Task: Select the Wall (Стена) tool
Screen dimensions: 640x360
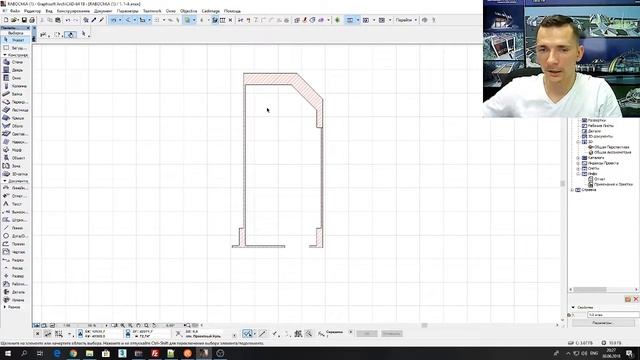Action: 15,62
